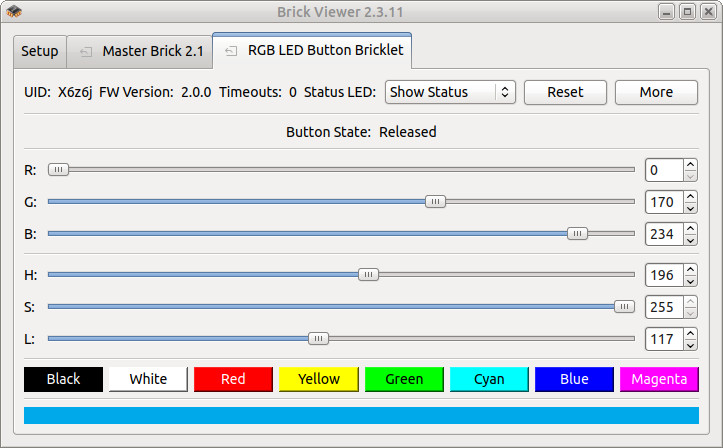The height and width of the screenshot is (448, 723).
Task: Click the Brick Viewer app icon in title bar
Action: tap(14, 12)
